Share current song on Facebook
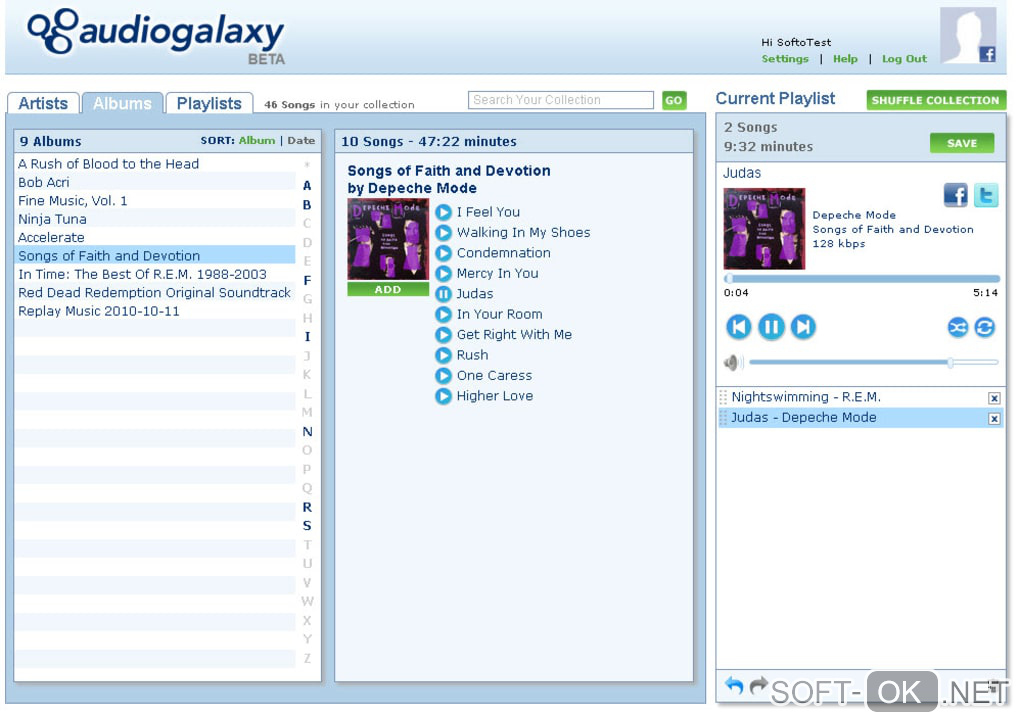 click(956, 195)
